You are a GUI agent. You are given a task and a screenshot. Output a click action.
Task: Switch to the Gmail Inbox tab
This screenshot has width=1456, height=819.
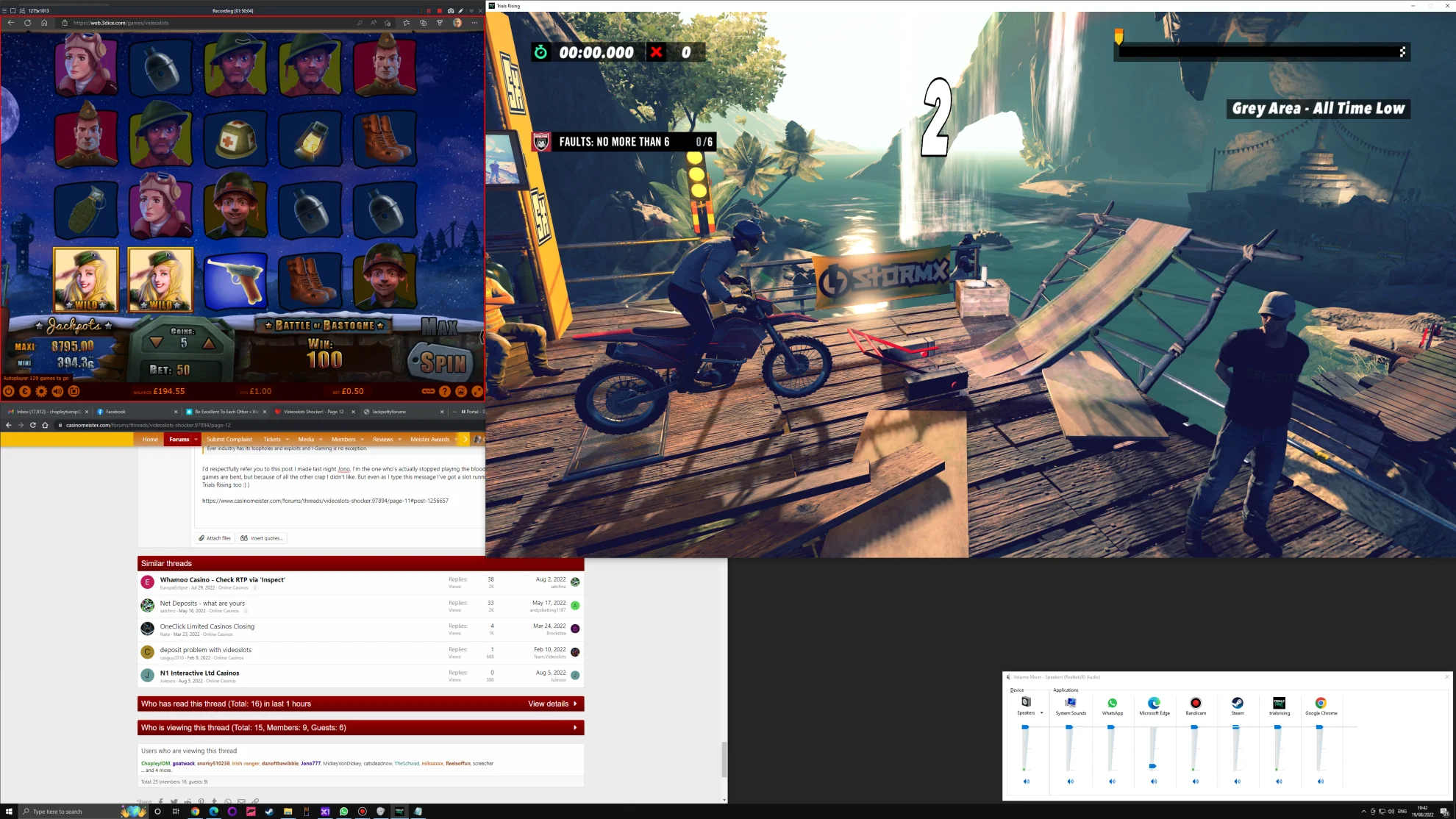pos(48,412)
